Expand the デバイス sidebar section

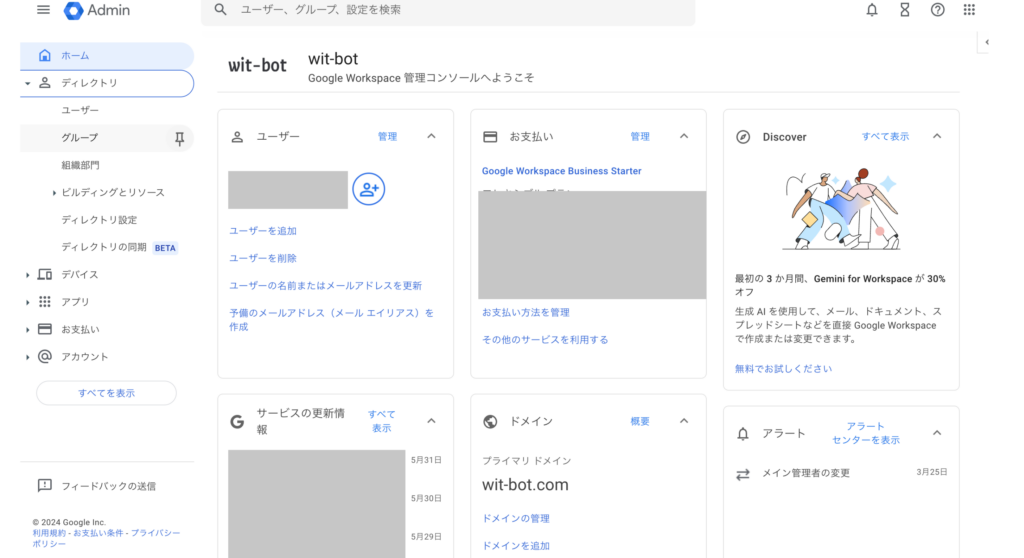[x=28, y=275]
